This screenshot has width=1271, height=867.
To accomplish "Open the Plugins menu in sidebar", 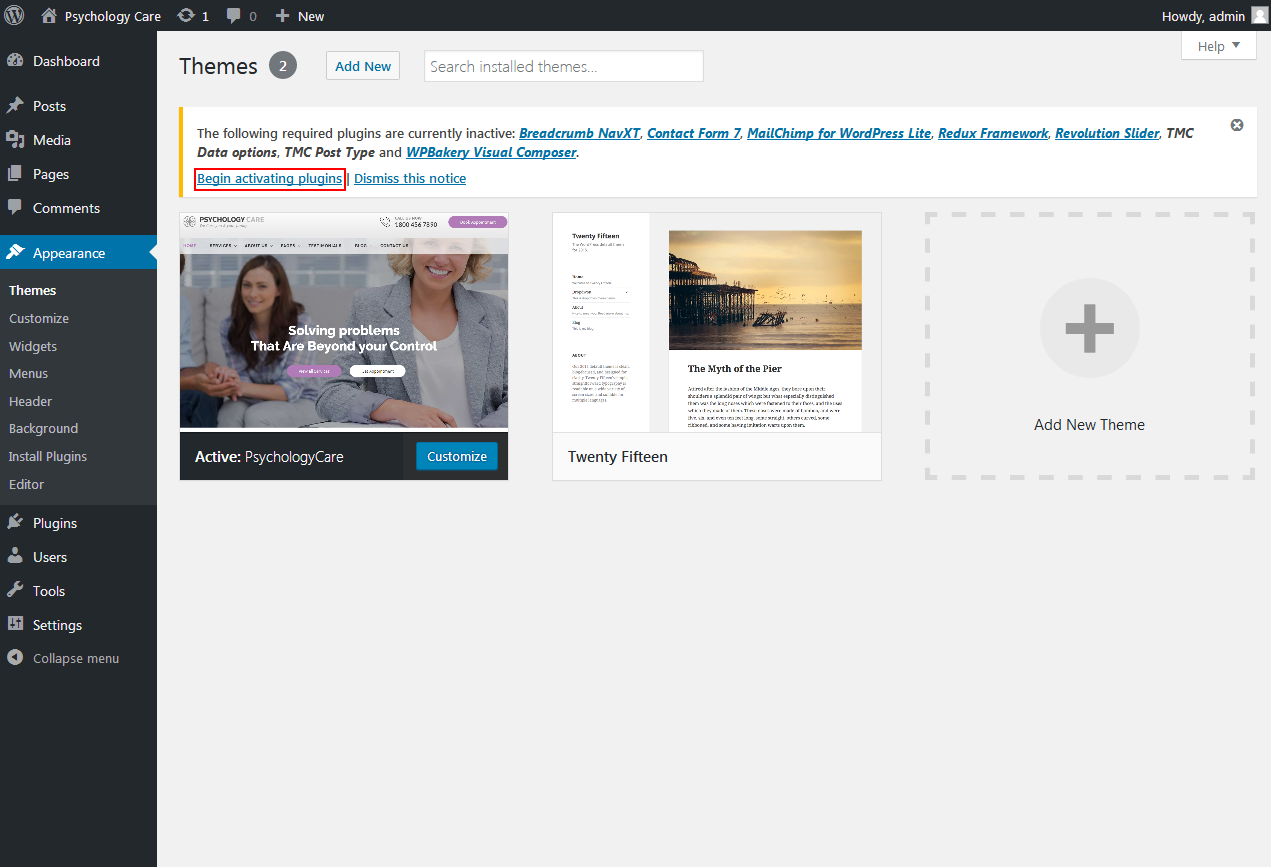I will point(54,523).
